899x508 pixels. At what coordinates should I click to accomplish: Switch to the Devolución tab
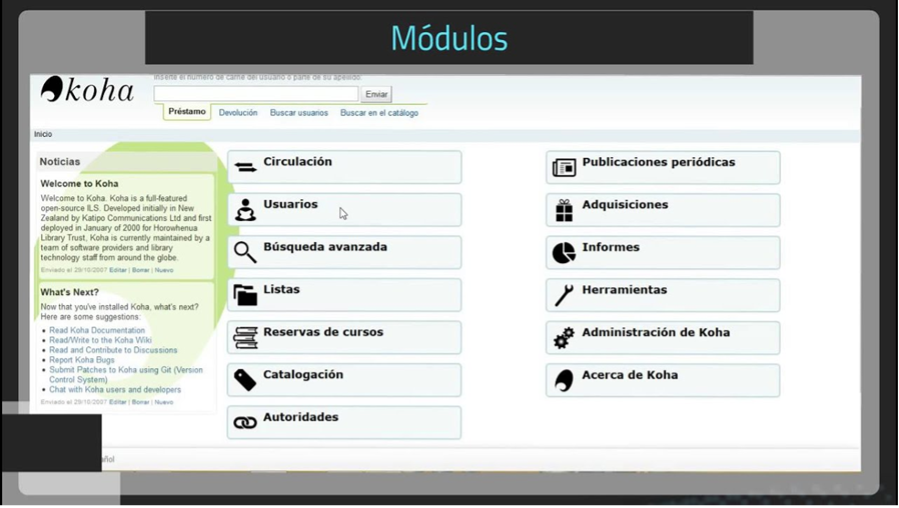coord(238,113)
